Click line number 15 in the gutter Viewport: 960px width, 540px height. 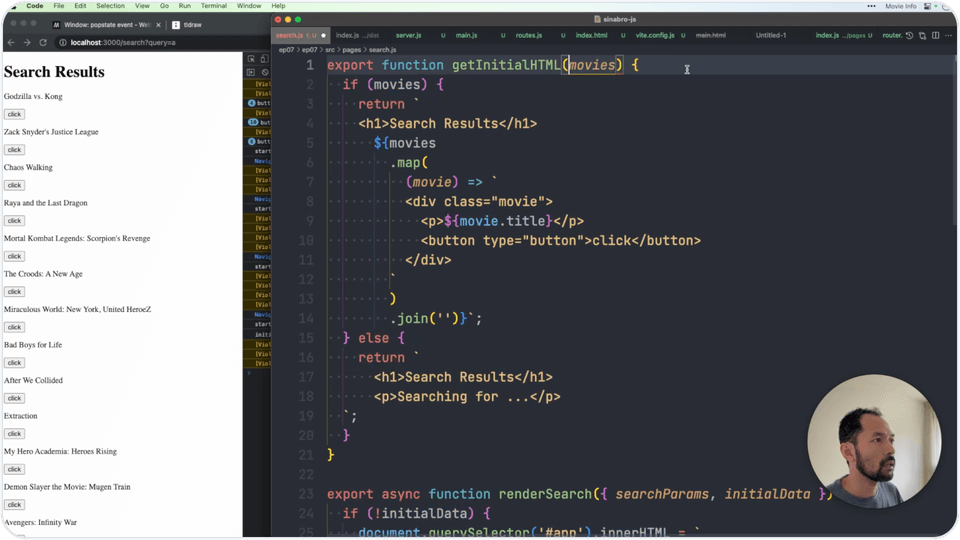coord(306,338)
